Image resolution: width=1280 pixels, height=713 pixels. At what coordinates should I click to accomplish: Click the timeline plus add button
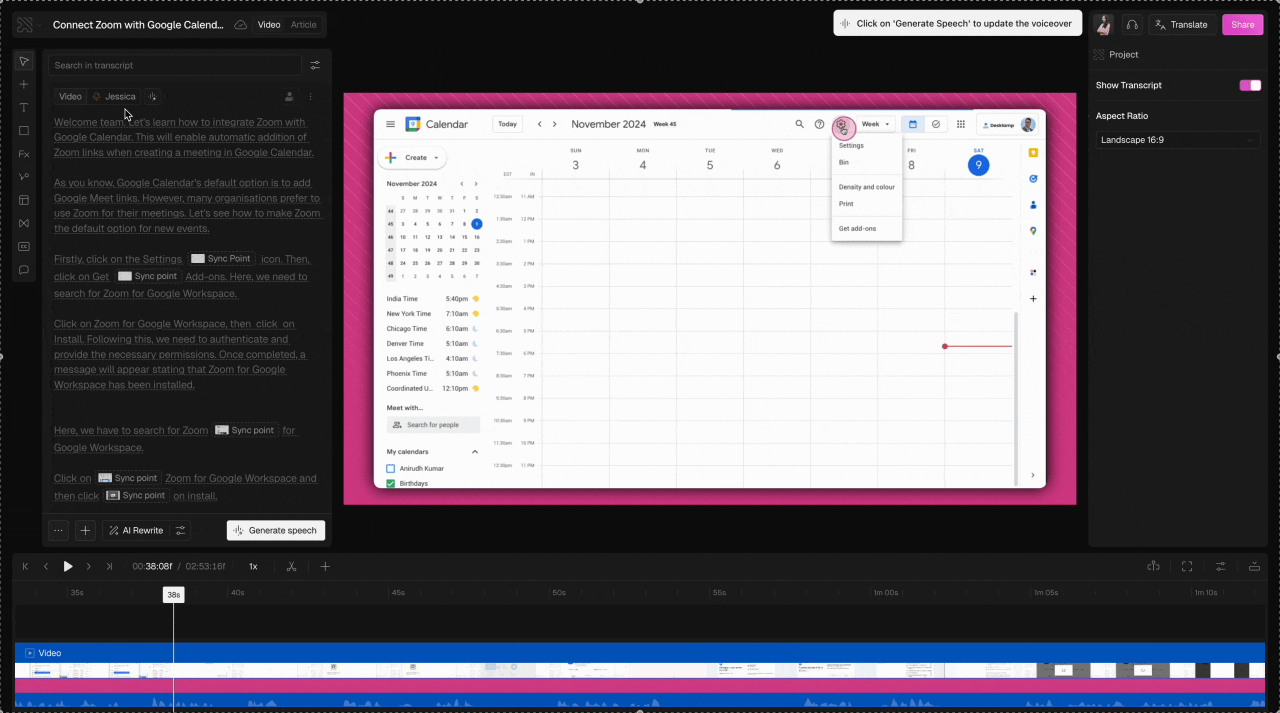coord(325,566)
